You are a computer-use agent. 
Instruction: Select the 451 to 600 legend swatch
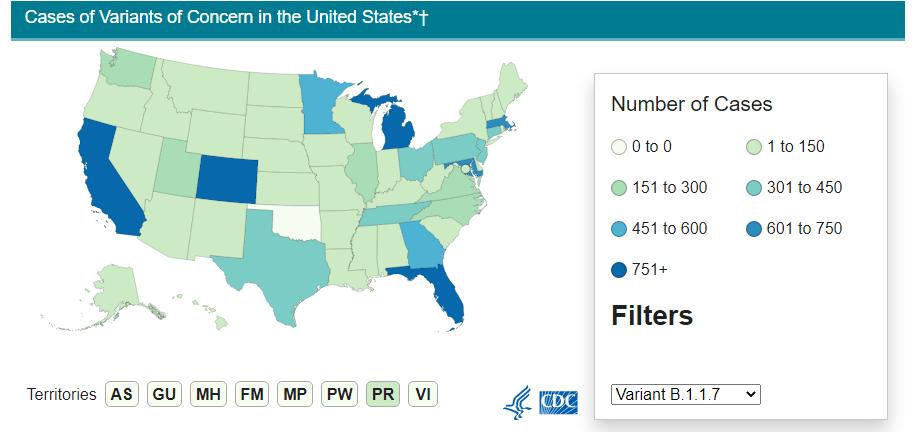pyautogui.click(x=620, y=229)
